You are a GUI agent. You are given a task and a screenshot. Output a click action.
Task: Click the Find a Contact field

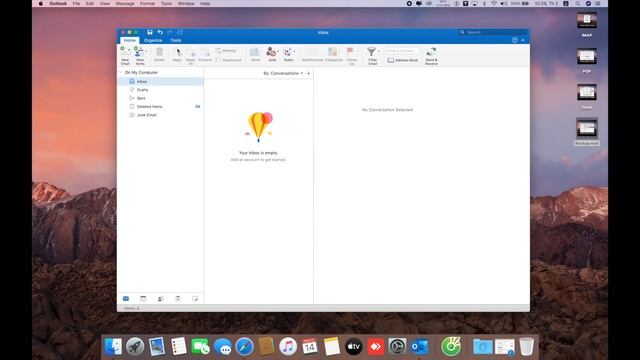tap(402, 51)
